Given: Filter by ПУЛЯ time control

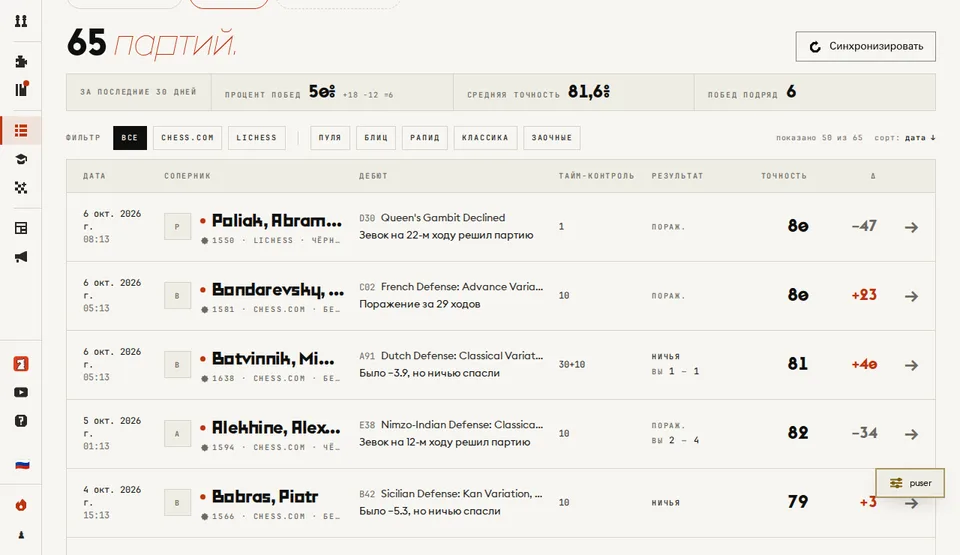Looking at the screenshot, I should [330, 138].
